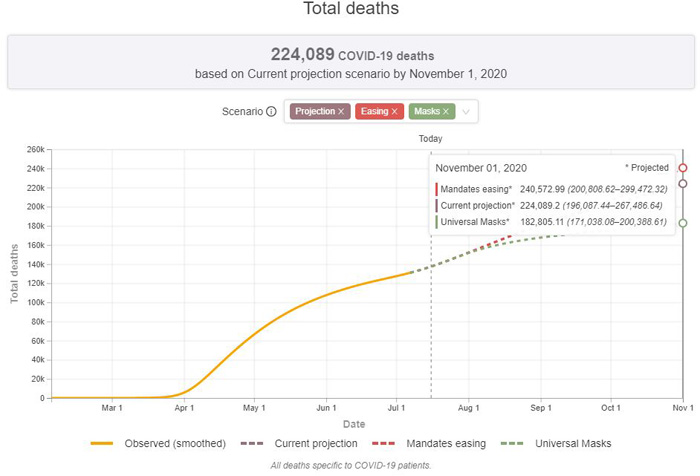700x476 pixels.
Task: Click the purple endpoint circle marker
Action: pos(683,184)
